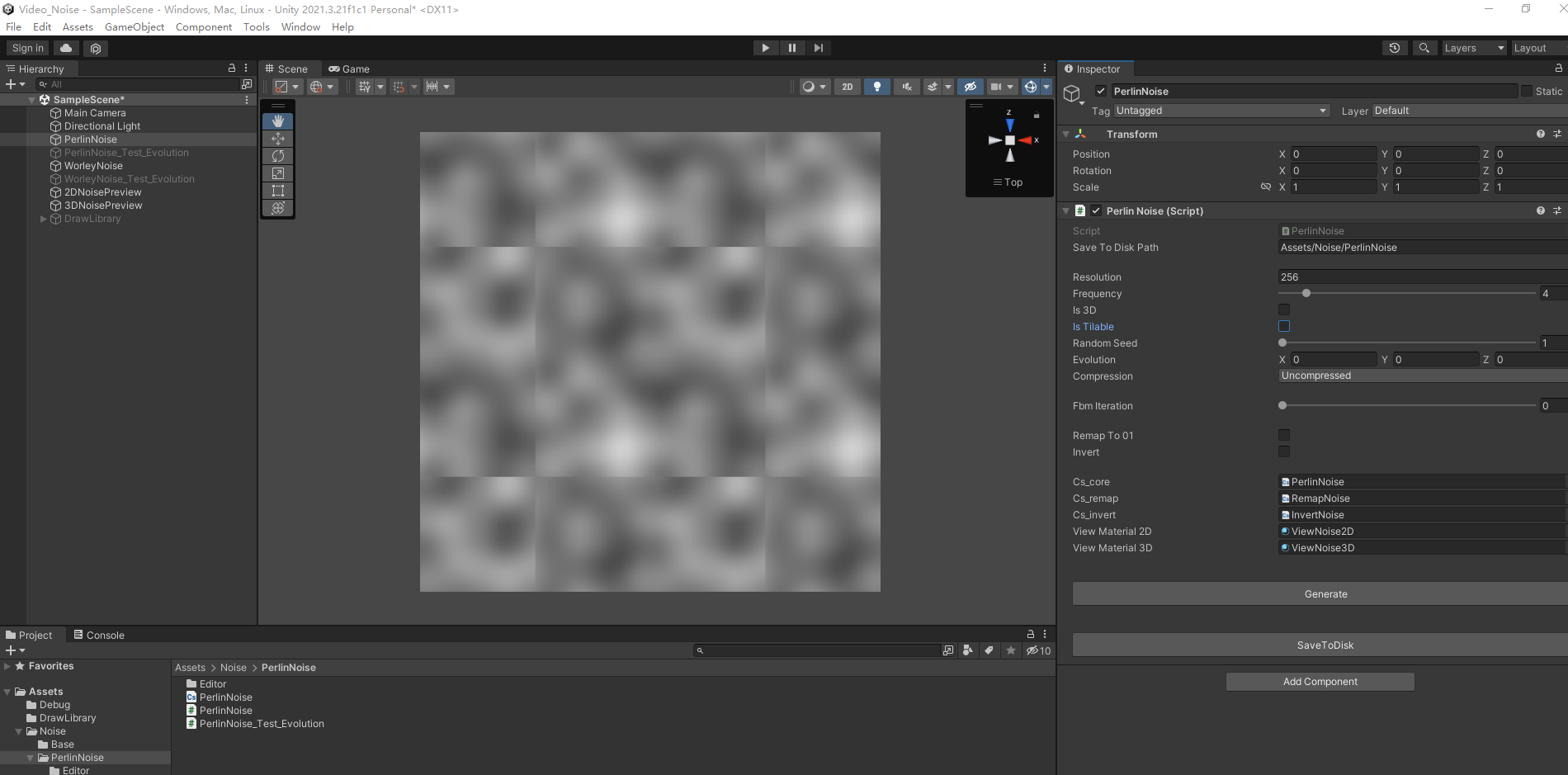Enable the Is Tilable checkbox
The image size is (1568, 775).
tap(1284, 326)
